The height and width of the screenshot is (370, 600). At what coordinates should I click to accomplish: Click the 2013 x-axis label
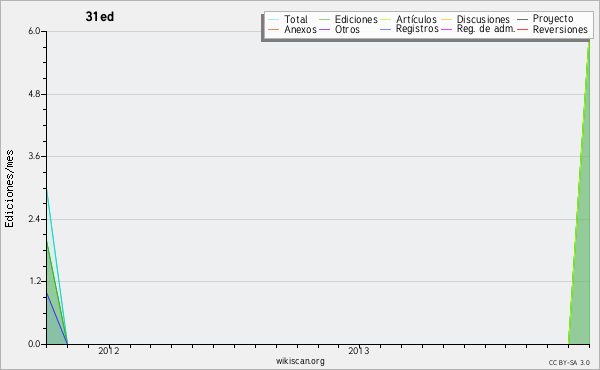[359, 350]
